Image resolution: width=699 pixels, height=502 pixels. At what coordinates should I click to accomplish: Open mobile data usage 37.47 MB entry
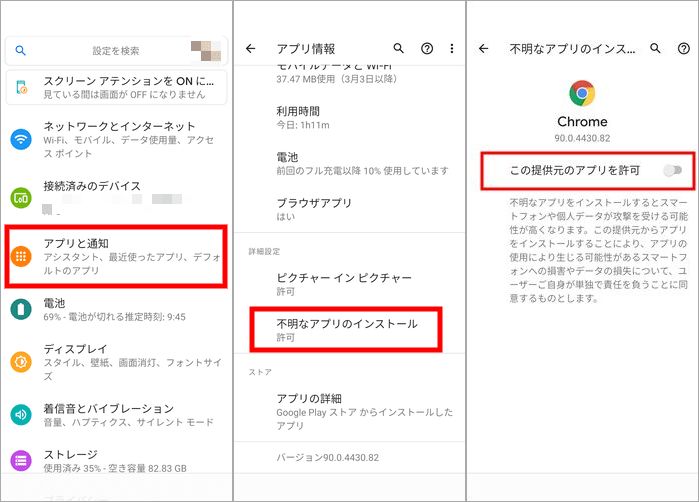click(x=350, y=74)
